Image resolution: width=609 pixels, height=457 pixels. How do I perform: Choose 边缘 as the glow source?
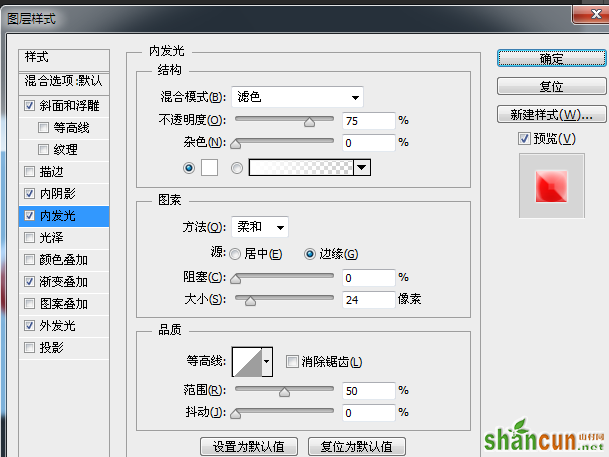(x=310, y=254)
